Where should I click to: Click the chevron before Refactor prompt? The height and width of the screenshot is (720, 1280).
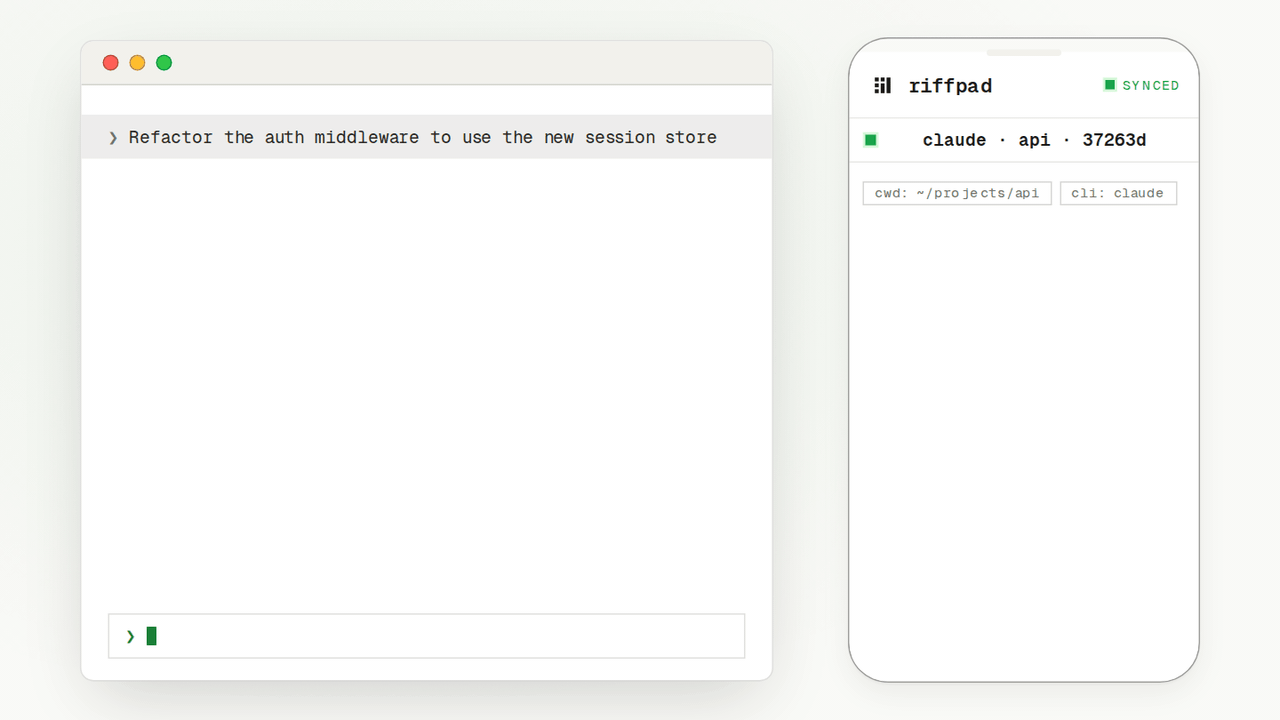point(113,138)
